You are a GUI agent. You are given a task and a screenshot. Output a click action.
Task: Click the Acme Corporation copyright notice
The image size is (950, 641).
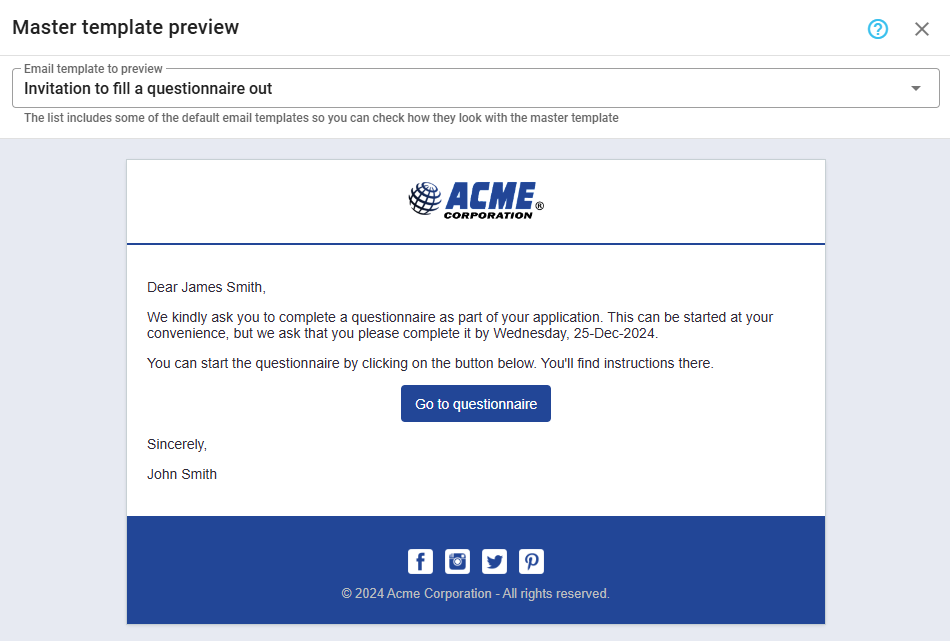tap(475, 593)
